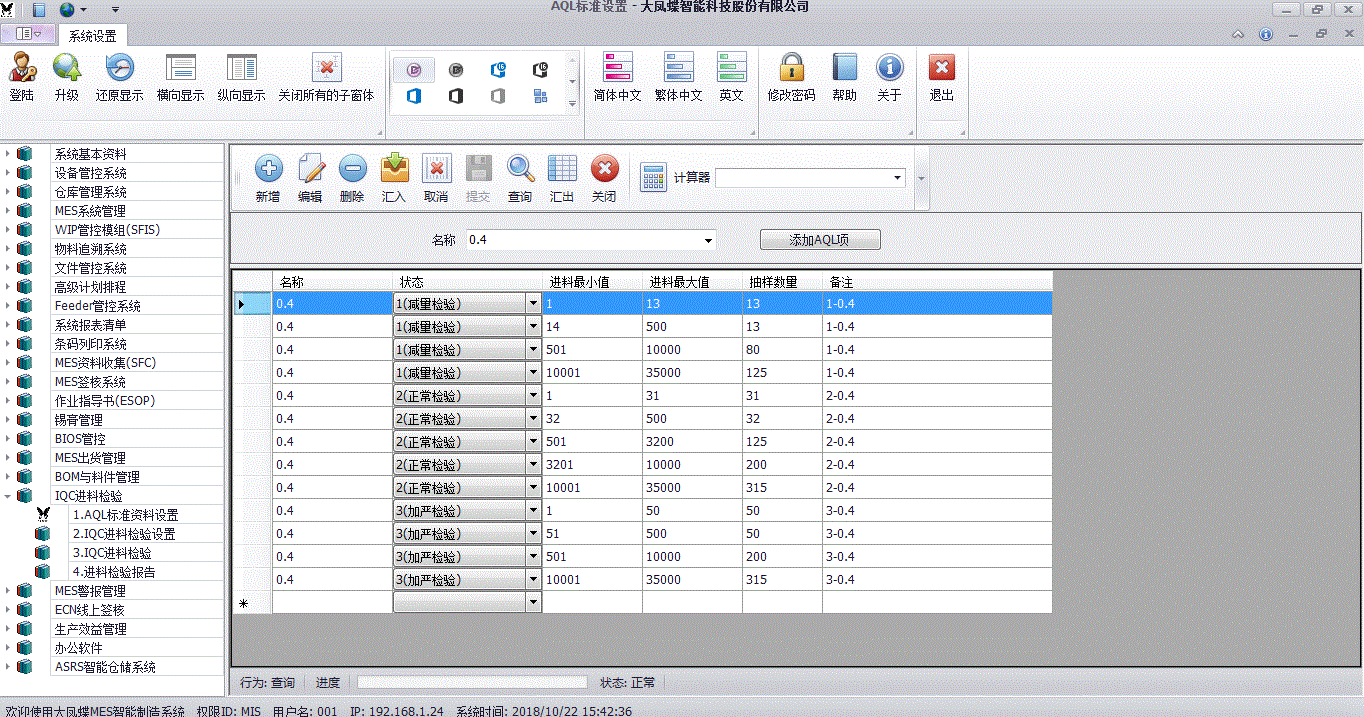Open 1.AQL标准资料设置 in the tree
1364x717 pixels.
point(125,515)
